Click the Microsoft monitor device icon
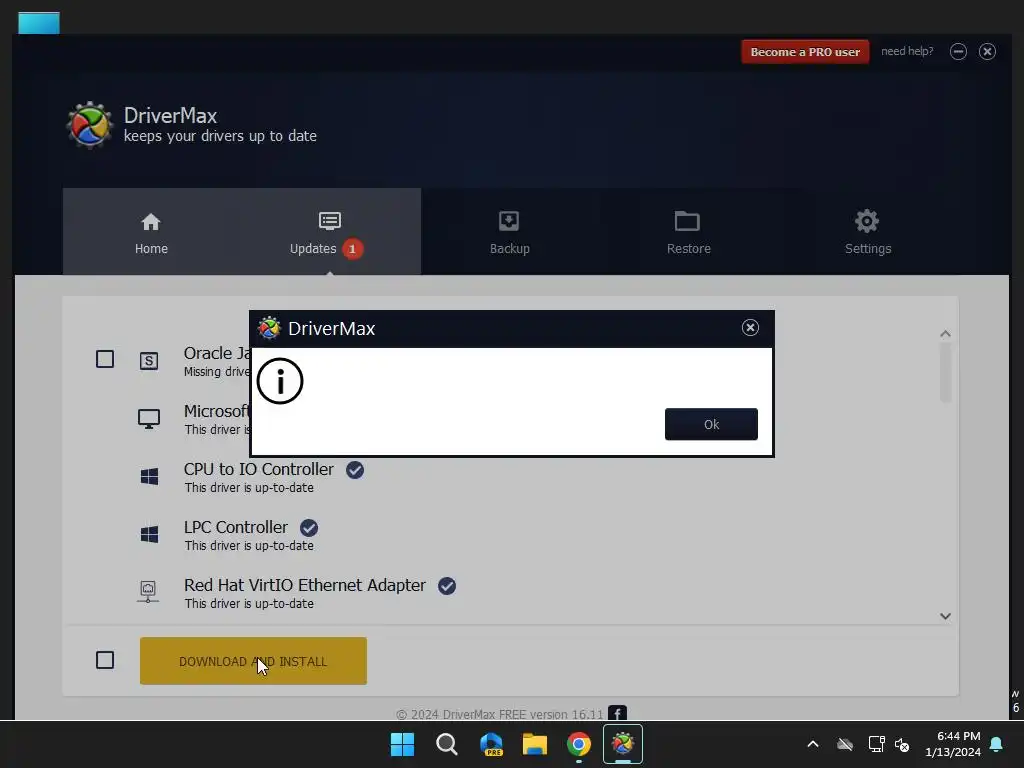 click(x=149, y=419)
